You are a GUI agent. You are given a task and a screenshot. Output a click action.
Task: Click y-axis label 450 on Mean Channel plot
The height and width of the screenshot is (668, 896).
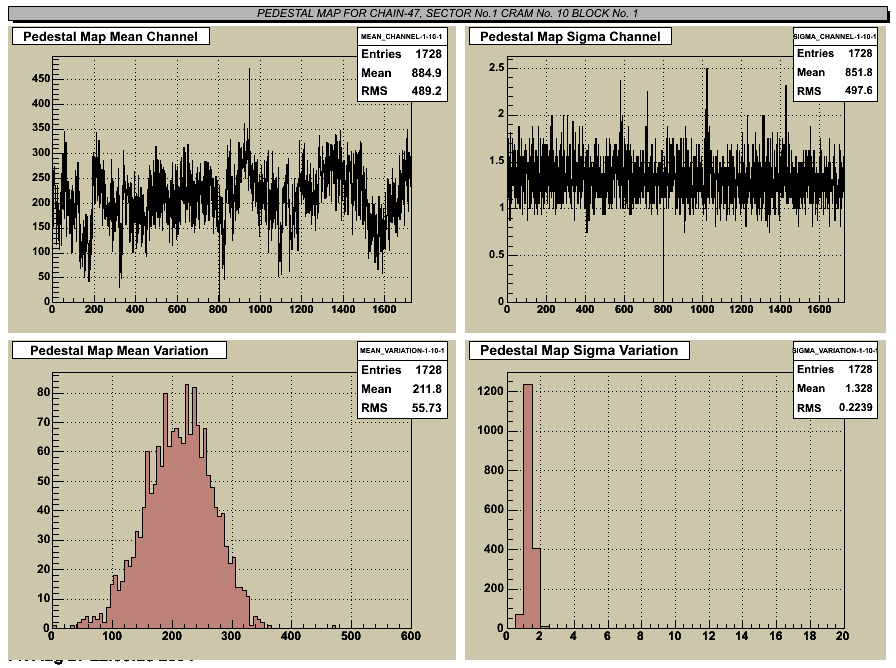tap(41, 78)
